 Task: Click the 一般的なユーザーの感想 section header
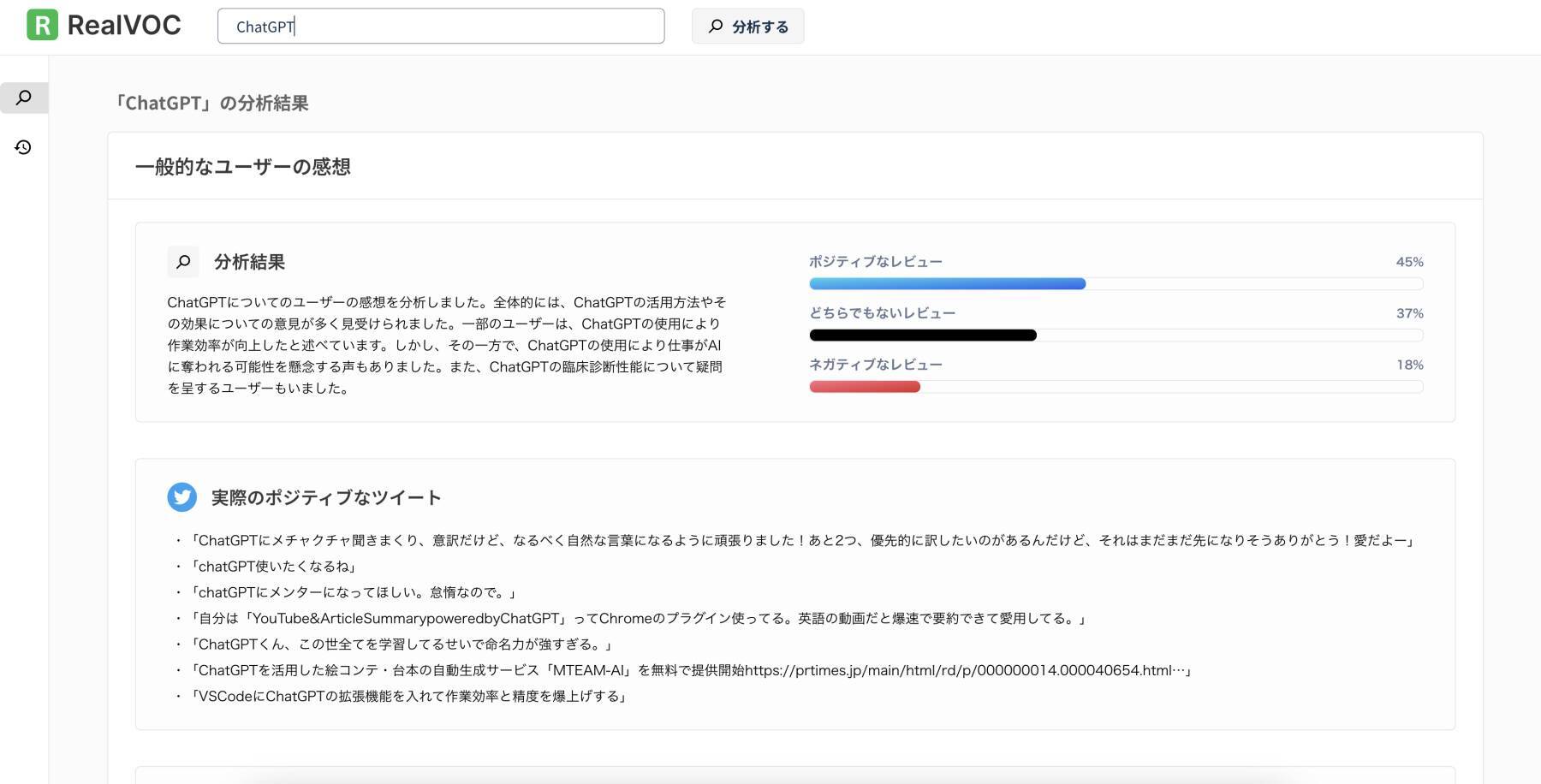243,167
